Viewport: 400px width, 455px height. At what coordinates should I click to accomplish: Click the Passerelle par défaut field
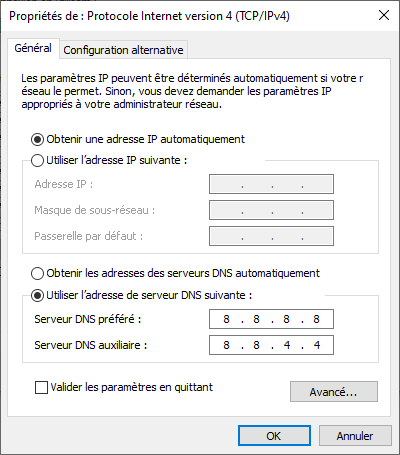click(271, 236)
